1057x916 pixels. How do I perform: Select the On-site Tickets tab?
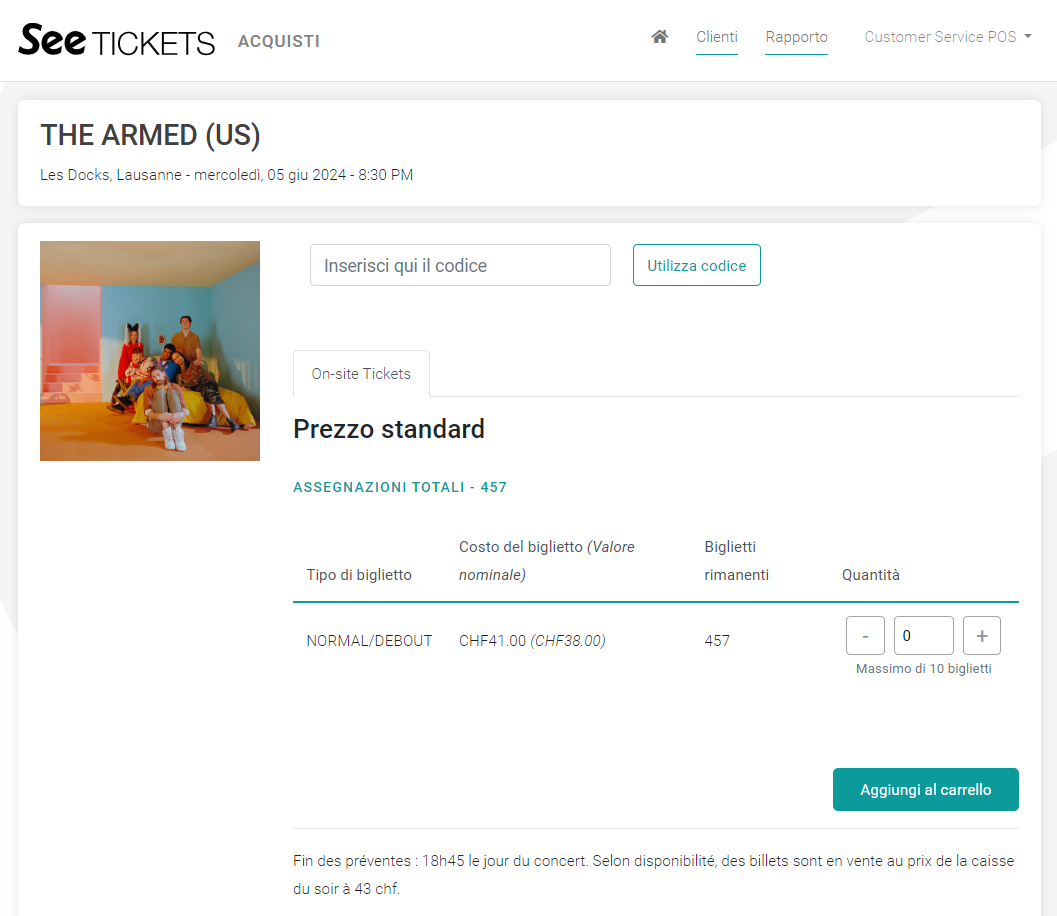point(361,374)
